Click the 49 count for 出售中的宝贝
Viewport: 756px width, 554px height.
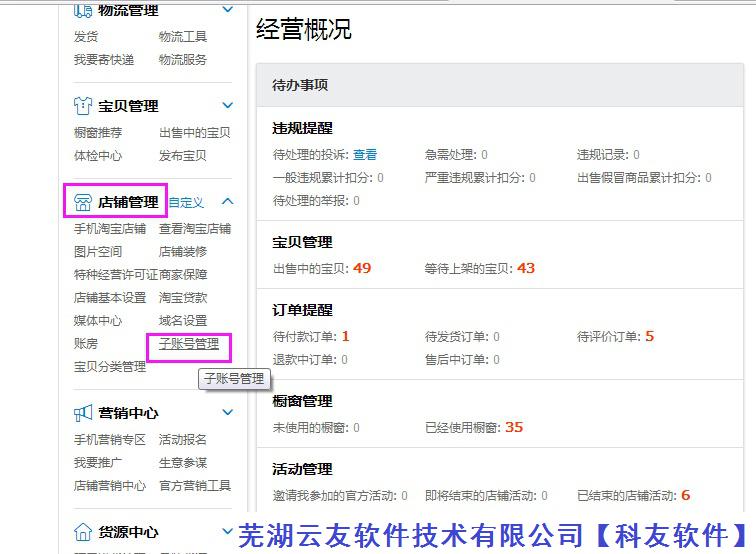[x=362, y=268]
